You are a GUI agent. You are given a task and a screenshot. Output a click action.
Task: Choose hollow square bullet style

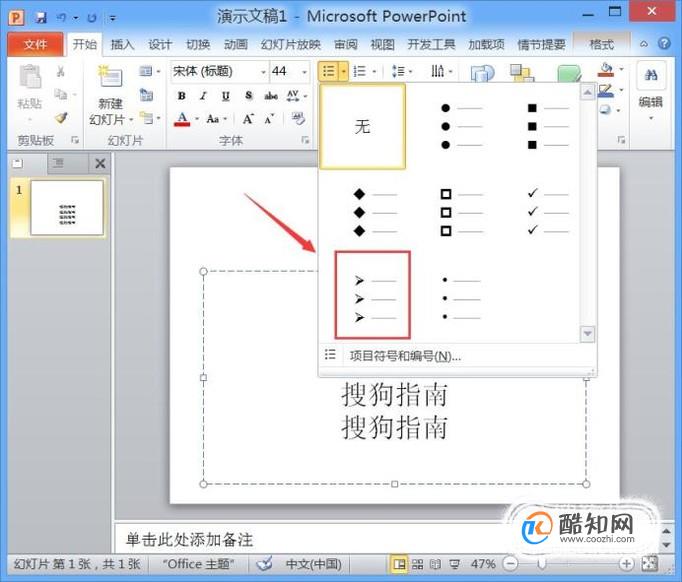coord(460,212)
